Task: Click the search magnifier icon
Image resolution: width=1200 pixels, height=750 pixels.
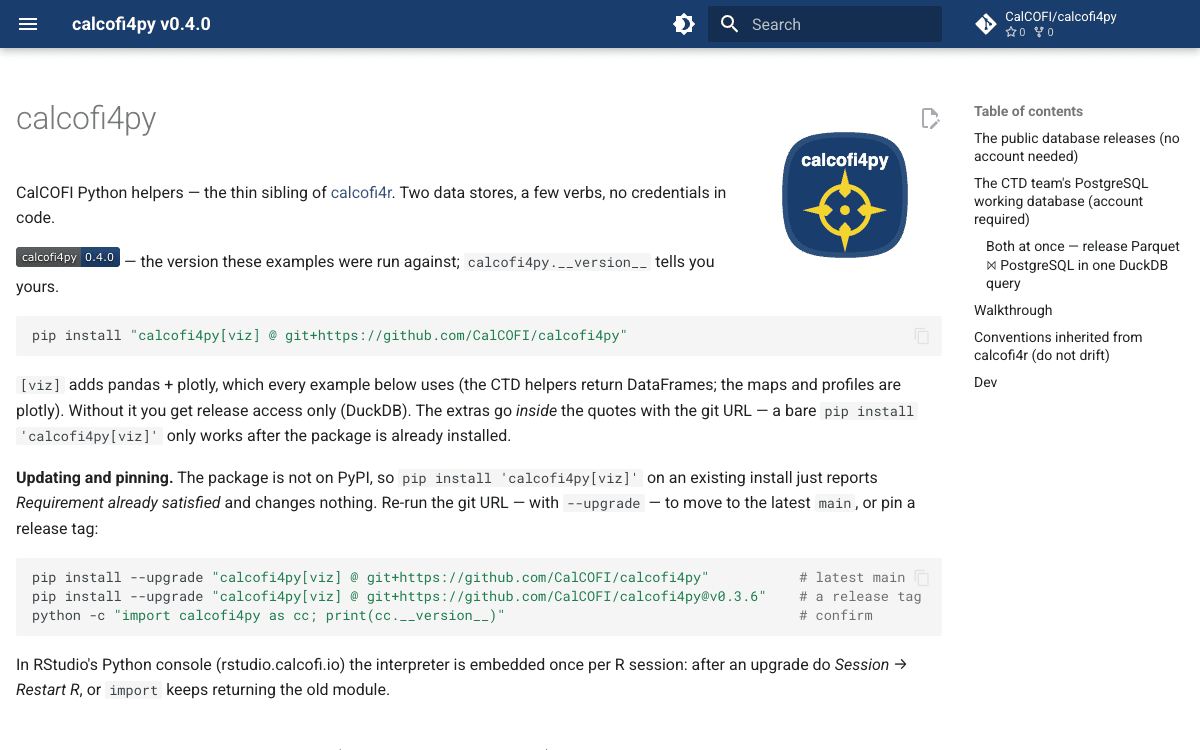Action: (x=729, y=24)
